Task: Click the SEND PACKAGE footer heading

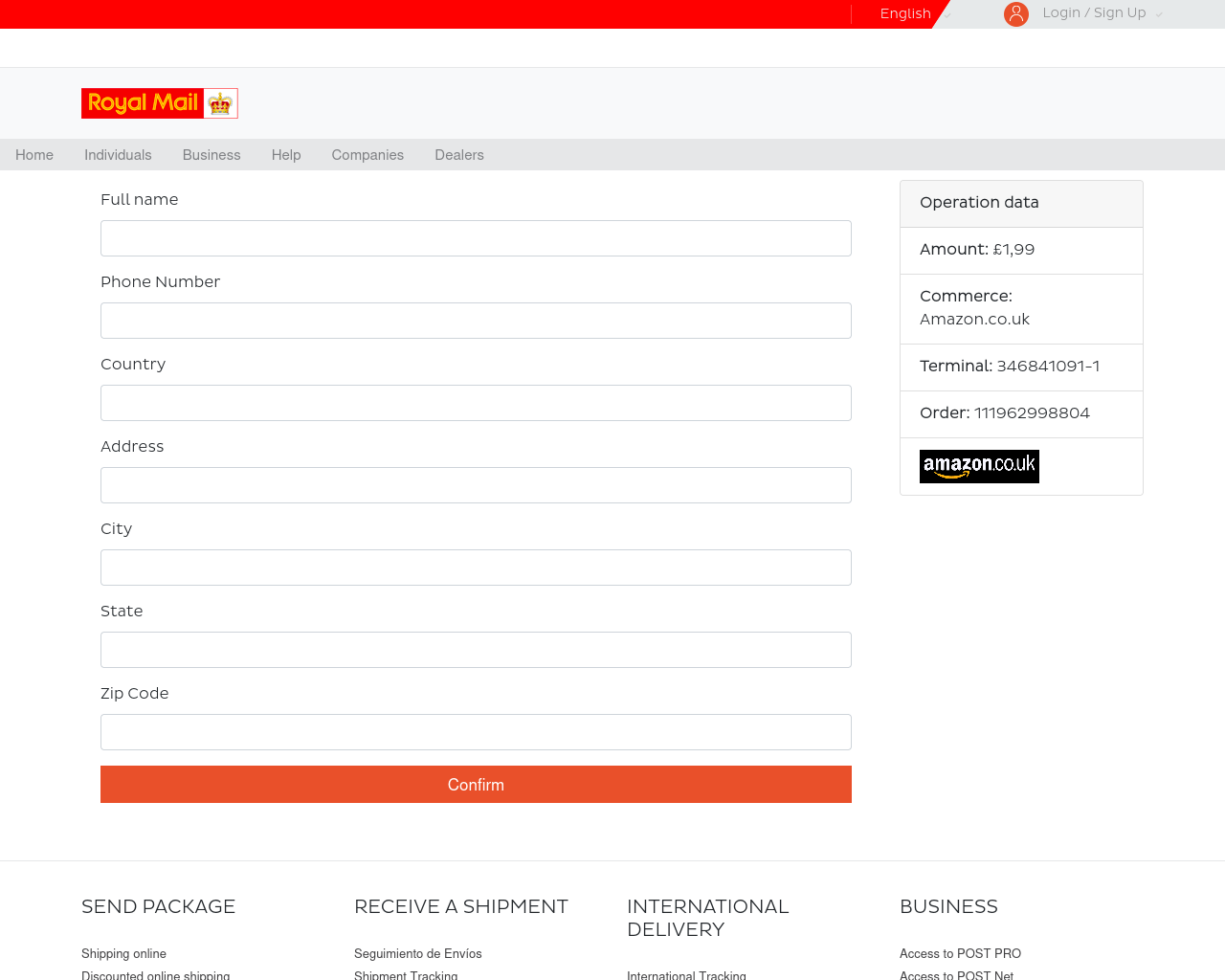Action: tap(158, 906)
